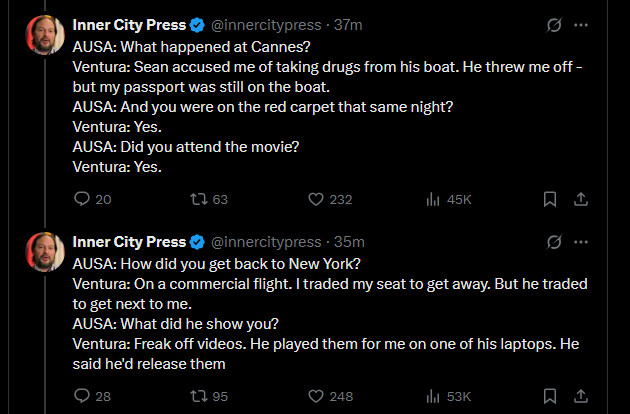Bookmark the first Inner City Press tweet
630x414 pixels.
click(x=549, y=199)
